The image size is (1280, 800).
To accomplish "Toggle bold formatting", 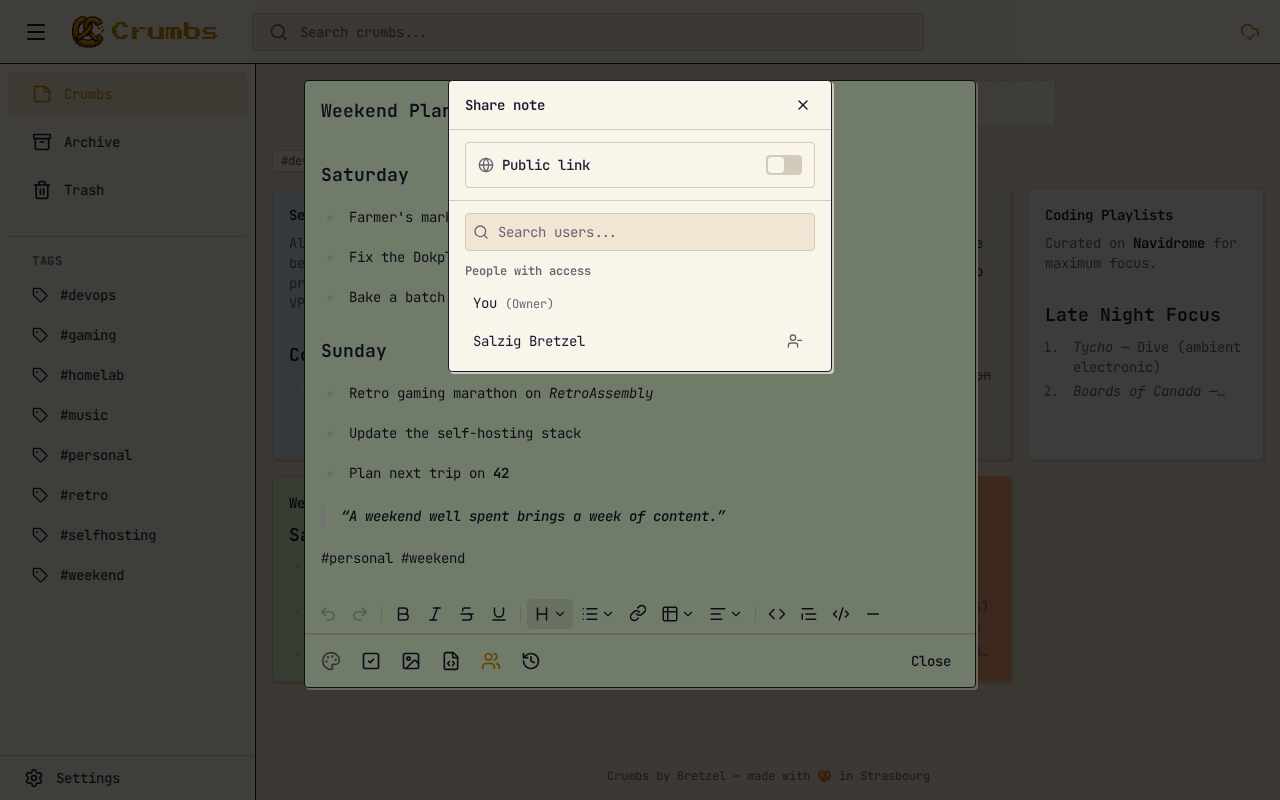I will click(403, 614).
